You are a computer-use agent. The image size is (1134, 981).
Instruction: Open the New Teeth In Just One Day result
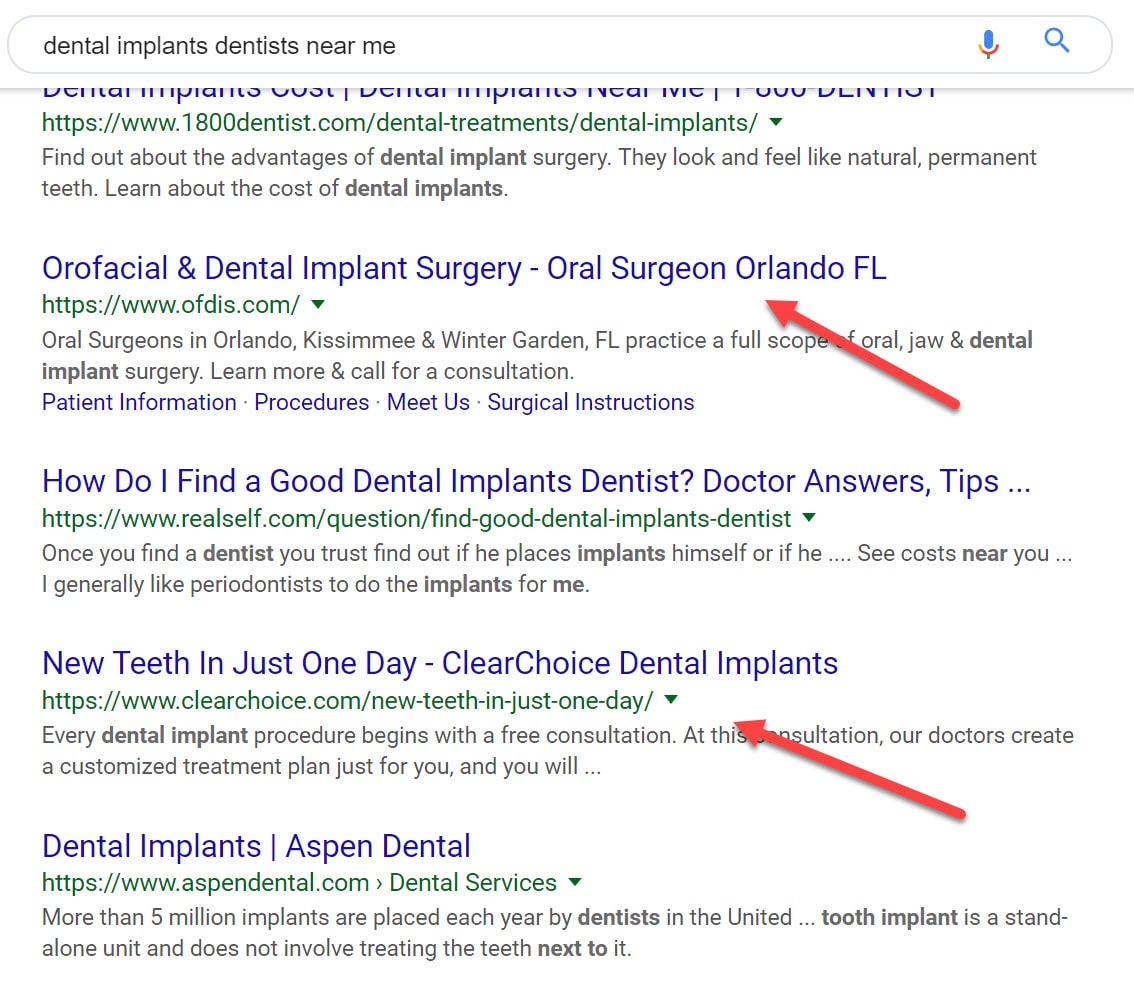(x=440, y=663)
